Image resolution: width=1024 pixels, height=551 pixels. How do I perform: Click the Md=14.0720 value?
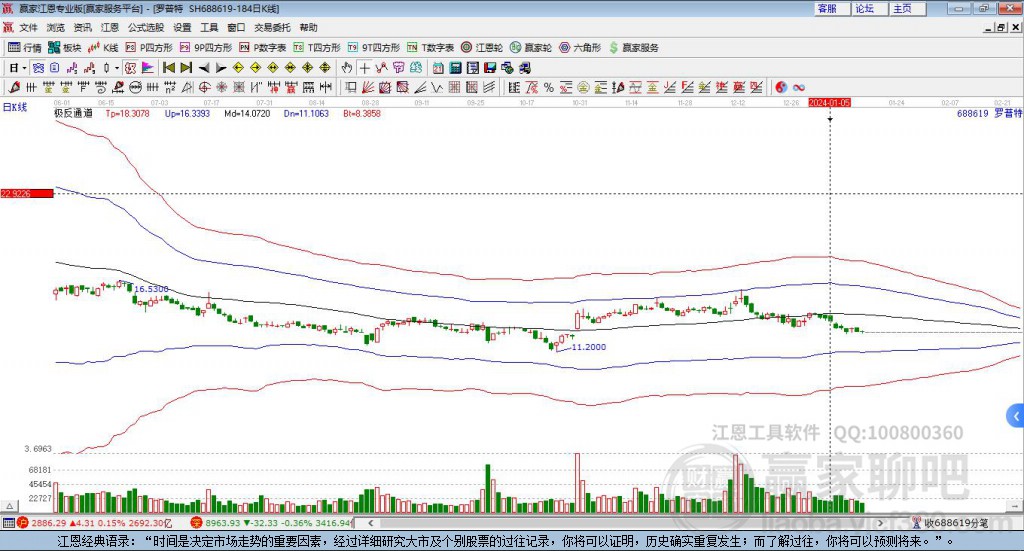(247, 114)
